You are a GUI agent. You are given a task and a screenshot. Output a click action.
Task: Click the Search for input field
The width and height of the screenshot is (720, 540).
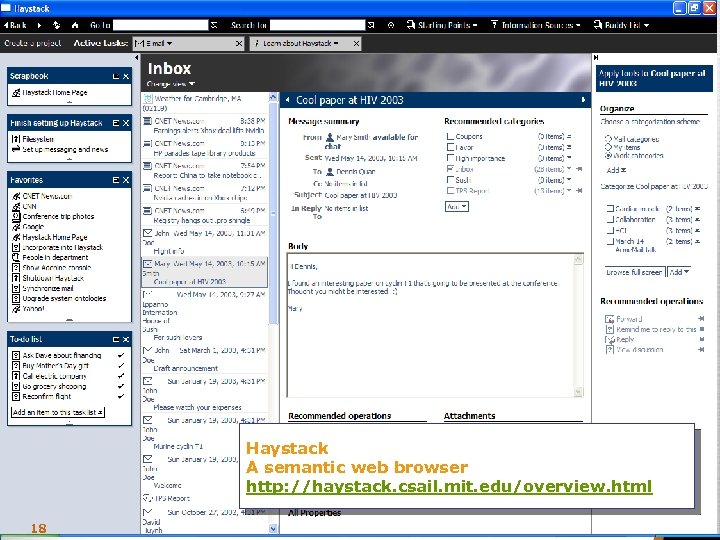pyautogui.click(x=317, y=25)
